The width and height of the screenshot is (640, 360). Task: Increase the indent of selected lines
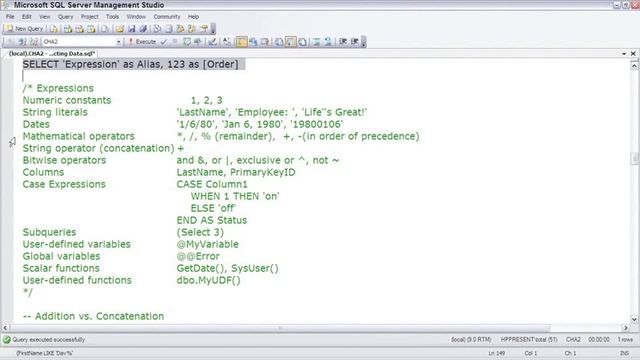tap(354, 42)
